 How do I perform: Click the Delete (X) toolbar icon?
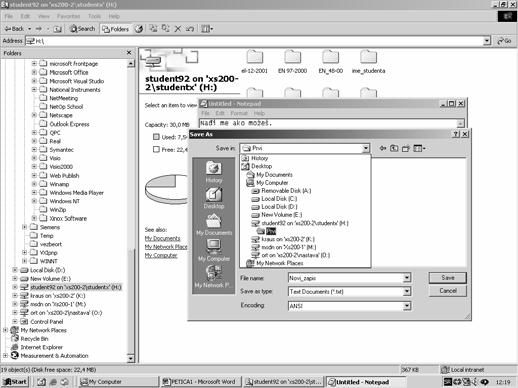tap(178, 29)
